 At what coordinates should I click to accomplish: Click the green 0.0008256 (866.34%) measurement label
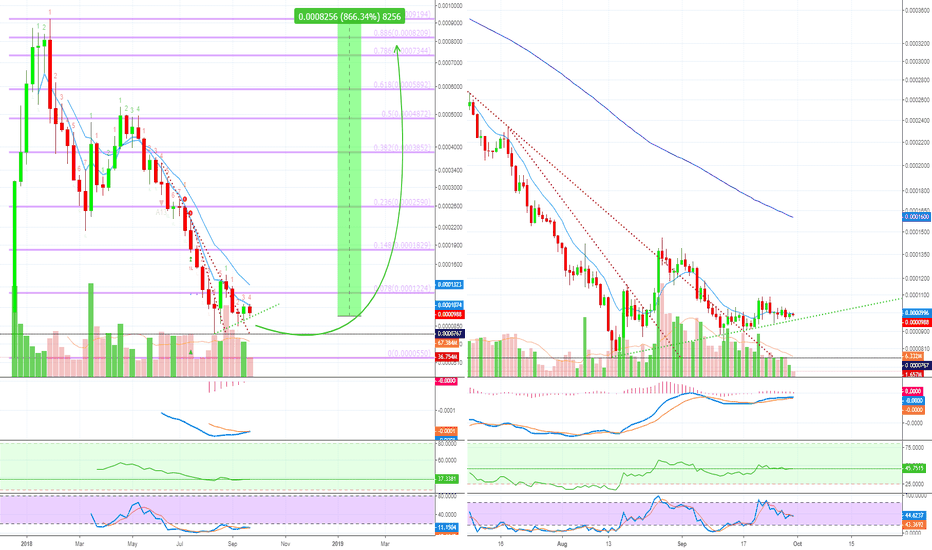[350, 17]
